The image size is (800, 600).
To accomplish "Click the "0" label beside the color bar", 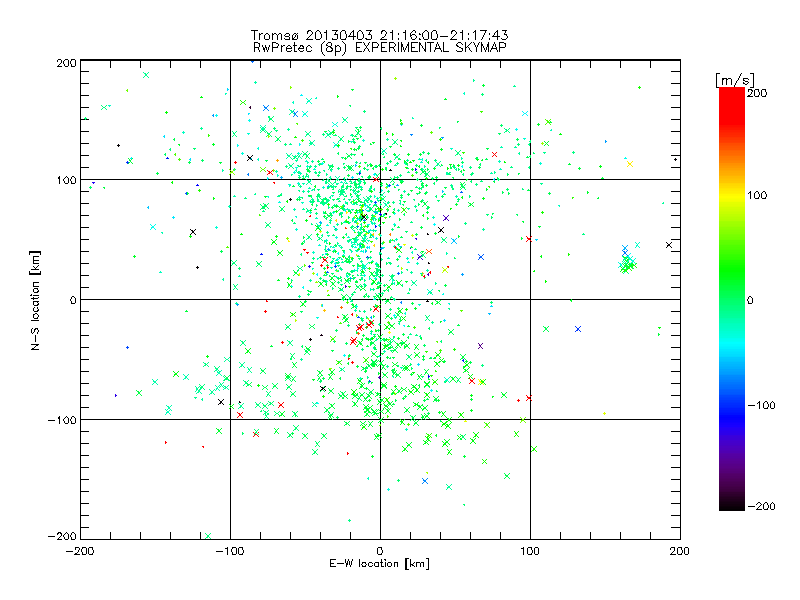I will [750, 300].
